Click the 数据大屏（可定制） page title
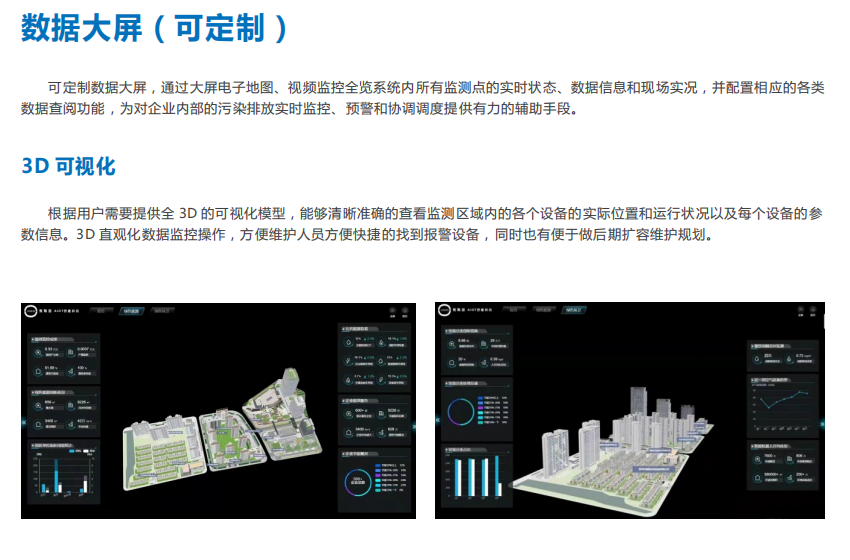This screenshot has width=850, height=560. [155, 27]
